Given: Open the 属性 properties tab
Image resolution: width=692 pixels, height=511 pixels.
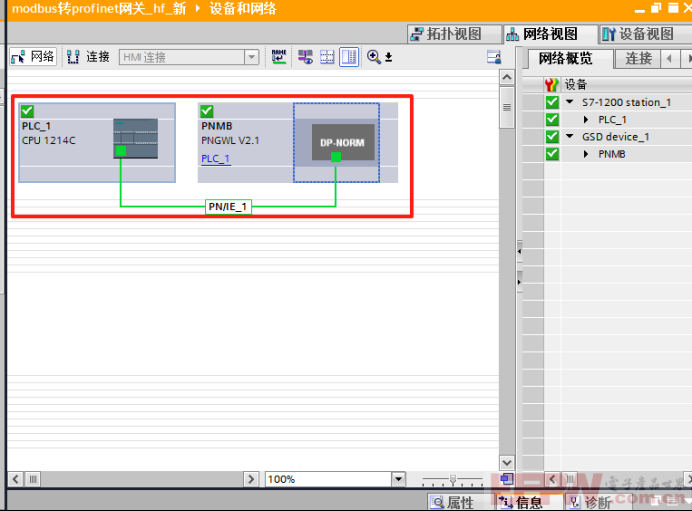Looking at the screenshot, I should click(453, 502).
